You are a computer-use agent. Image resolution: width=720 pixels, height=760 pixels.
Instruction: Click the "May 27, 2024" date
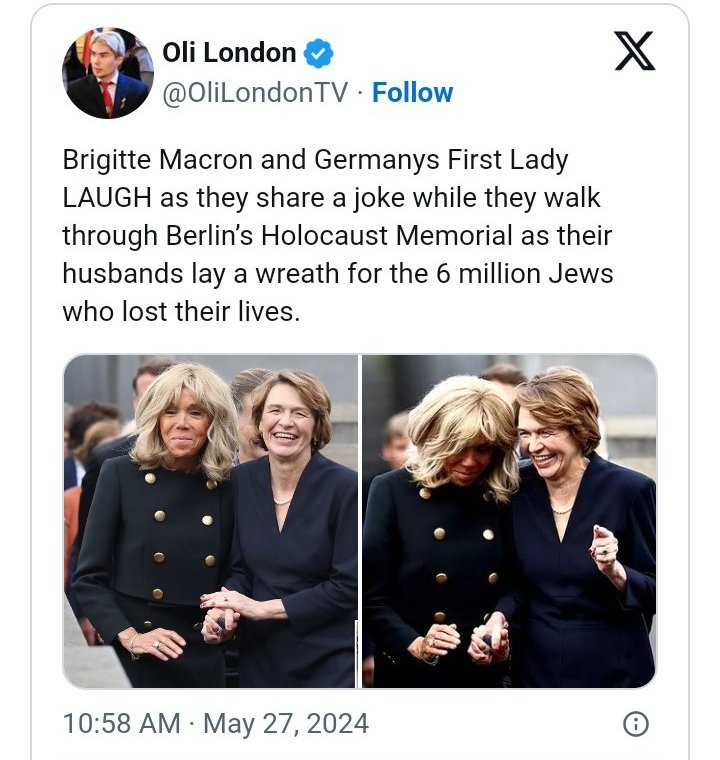286,723
